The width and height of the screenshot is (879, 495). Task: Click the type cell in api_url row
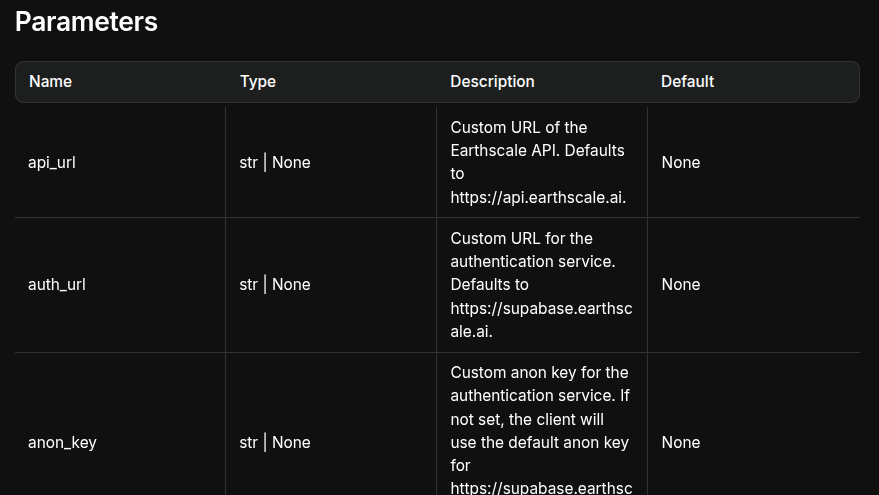click(275, 162)
